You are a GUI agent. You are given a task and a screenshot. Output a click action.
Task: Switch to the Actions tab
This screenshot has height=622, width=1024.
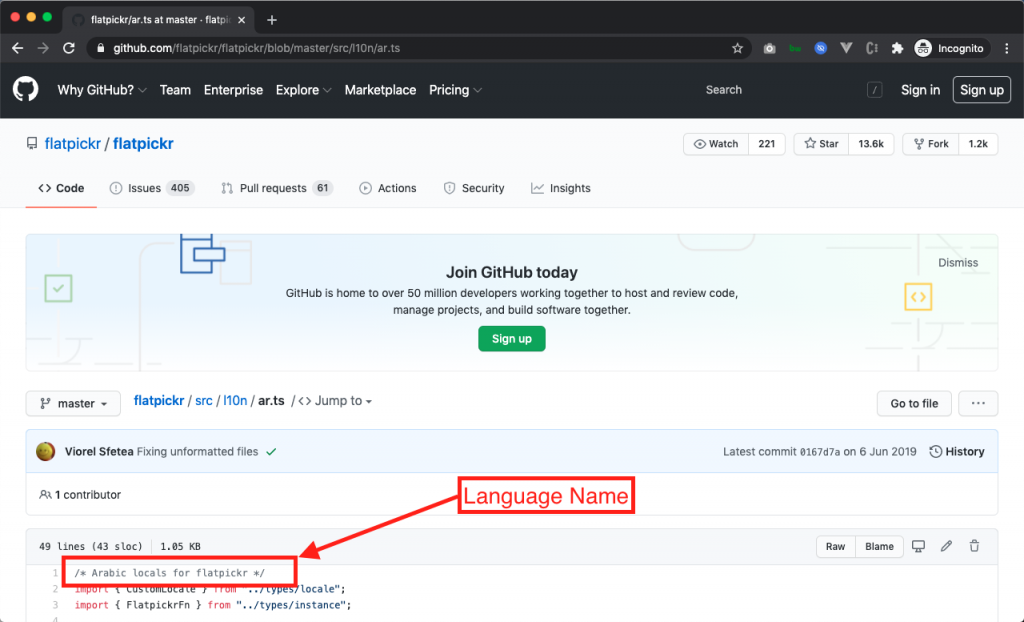point(388,188)
